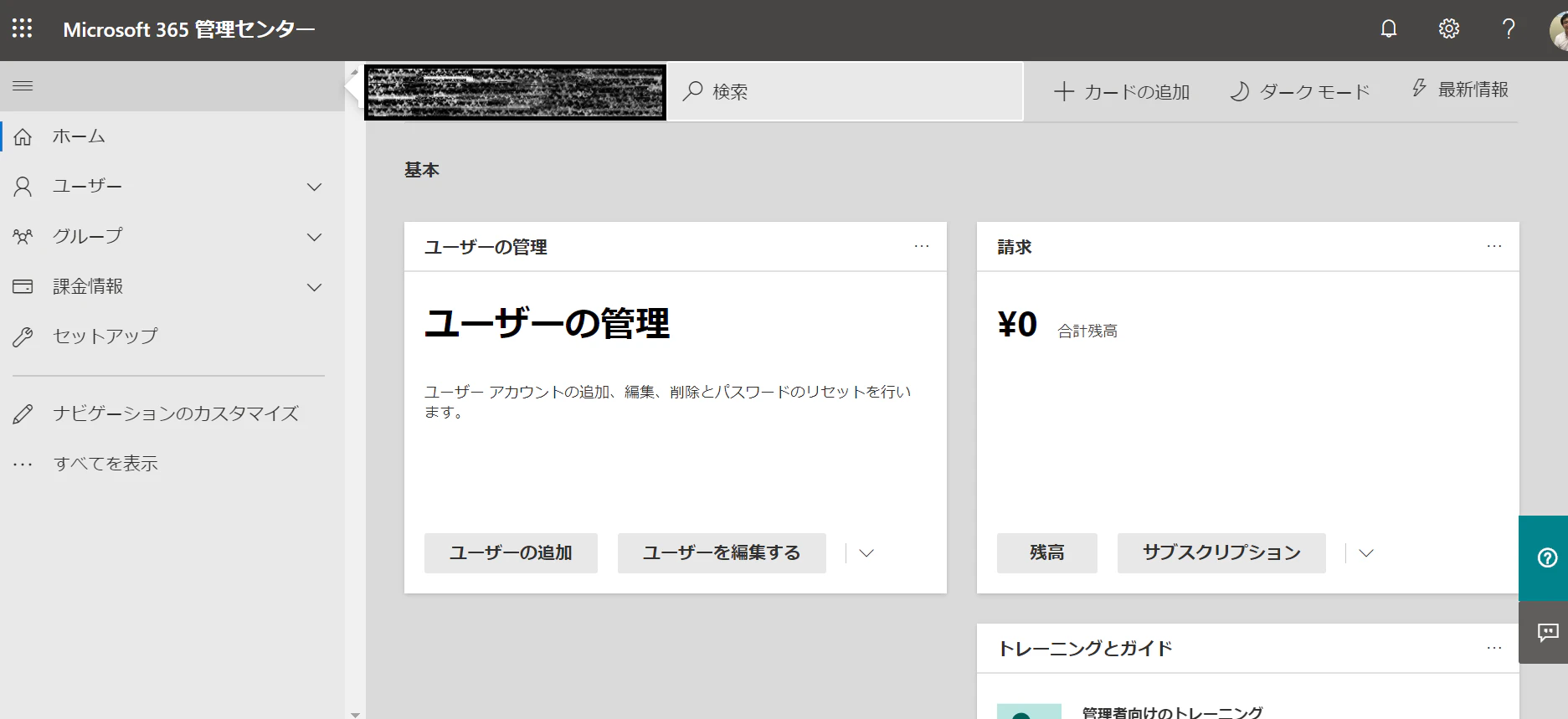Click the トレーニングとガイド card title
Viewport: 1568px width, 719px height.
point(1085,649)
